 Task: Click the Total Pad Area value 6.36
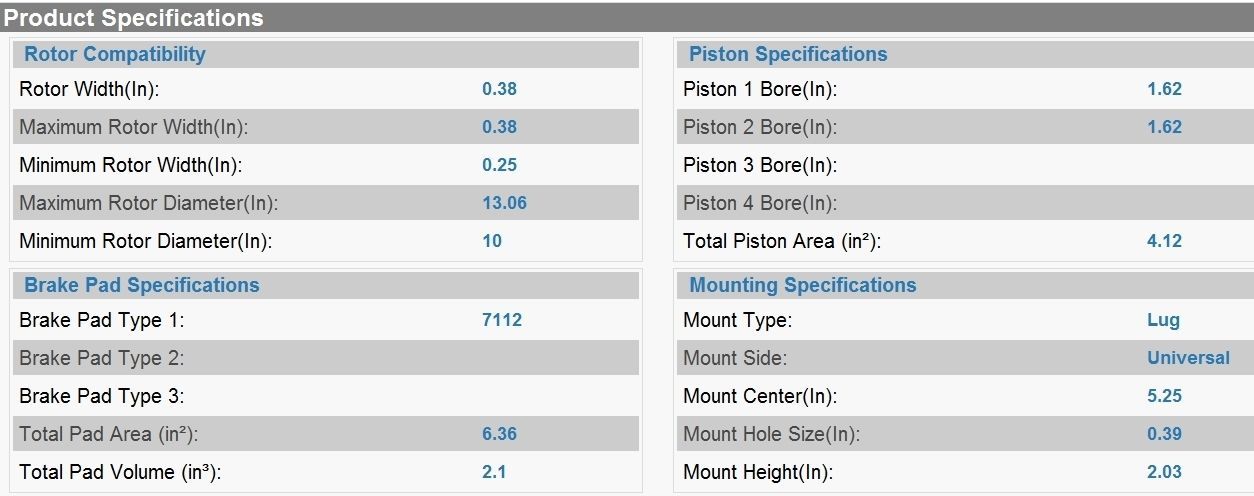[499, 434]
